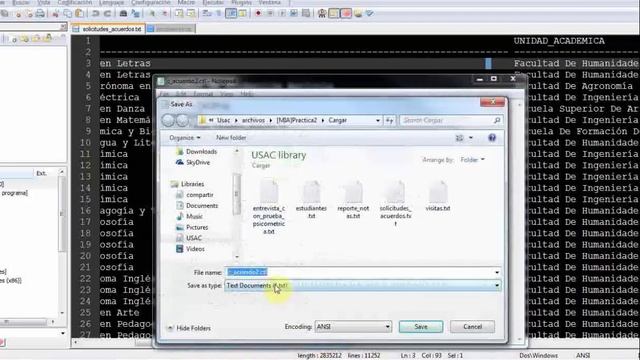Click the Redo arrow in Notepad++ toolbar
Viewport: 640px width, 360px height.
(107, 13)
